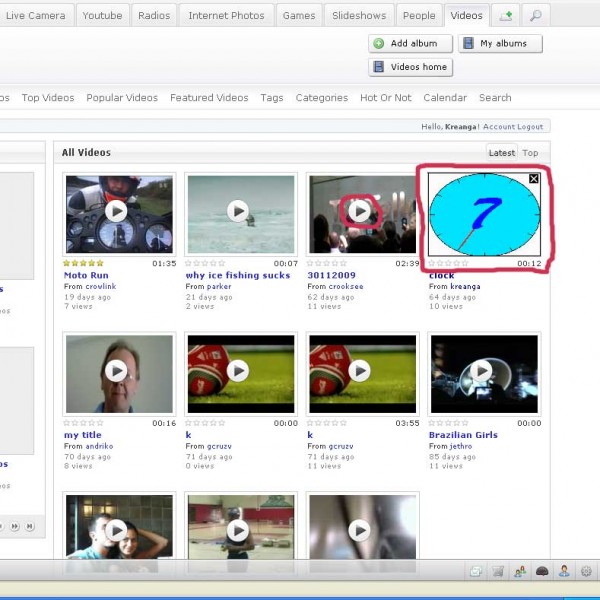Open user crowlink's profile link
The height and width of the screenshot is (600, 600).
pos(100,287)
